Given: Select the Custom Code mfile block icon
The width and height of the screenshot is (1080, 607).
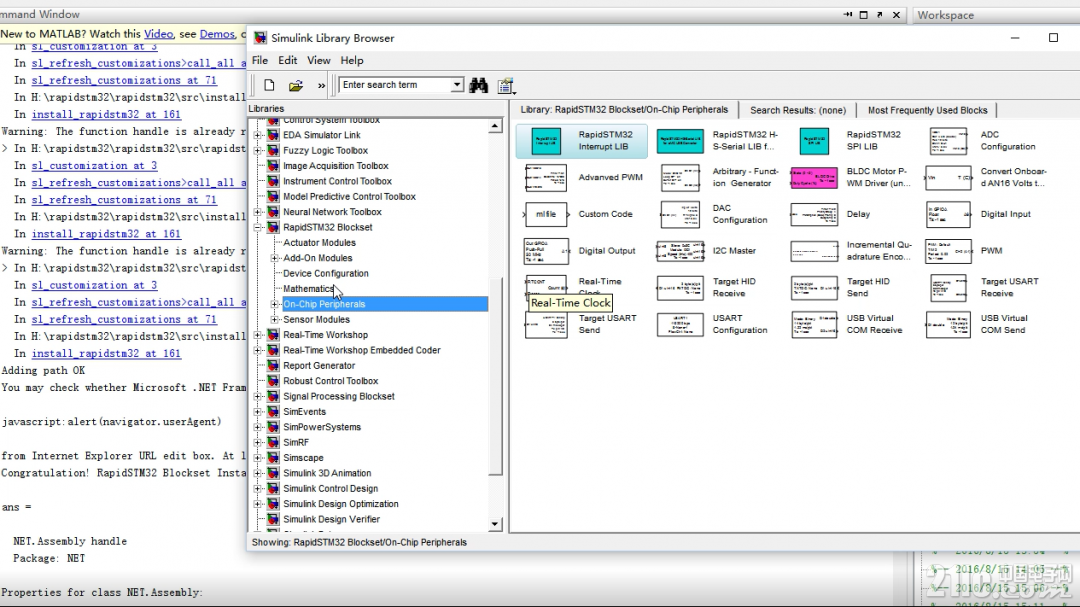Looking at the screenshot, I should (546, 214).
